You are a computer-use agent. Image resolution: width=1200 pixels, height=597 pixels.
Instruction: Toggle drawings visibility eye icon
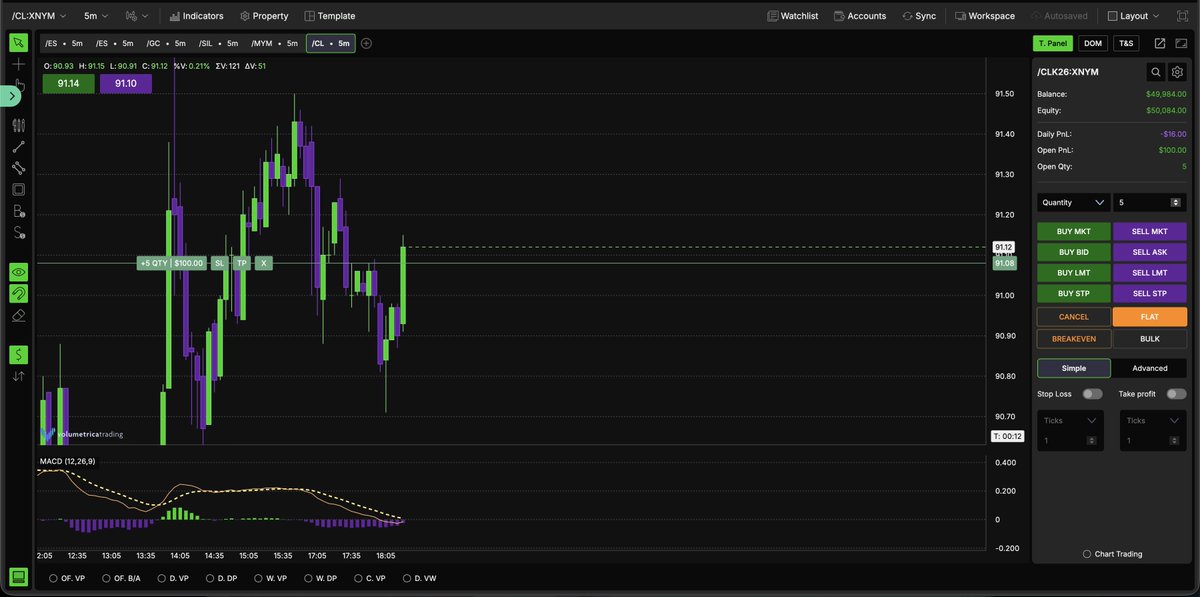click(x=18, y=272)
